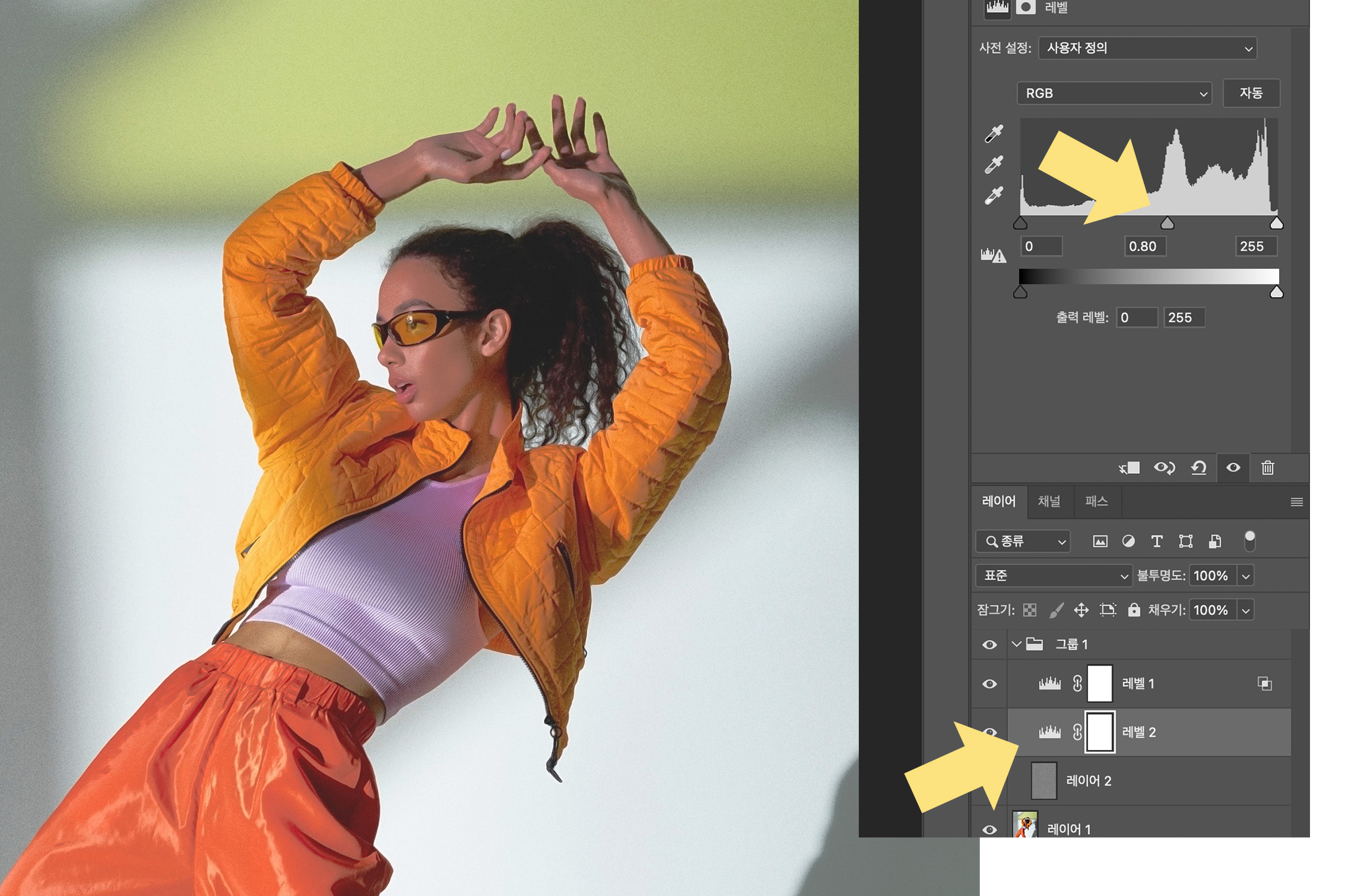
Task: Open the RGB channel dropdown
Action: 1114,93
